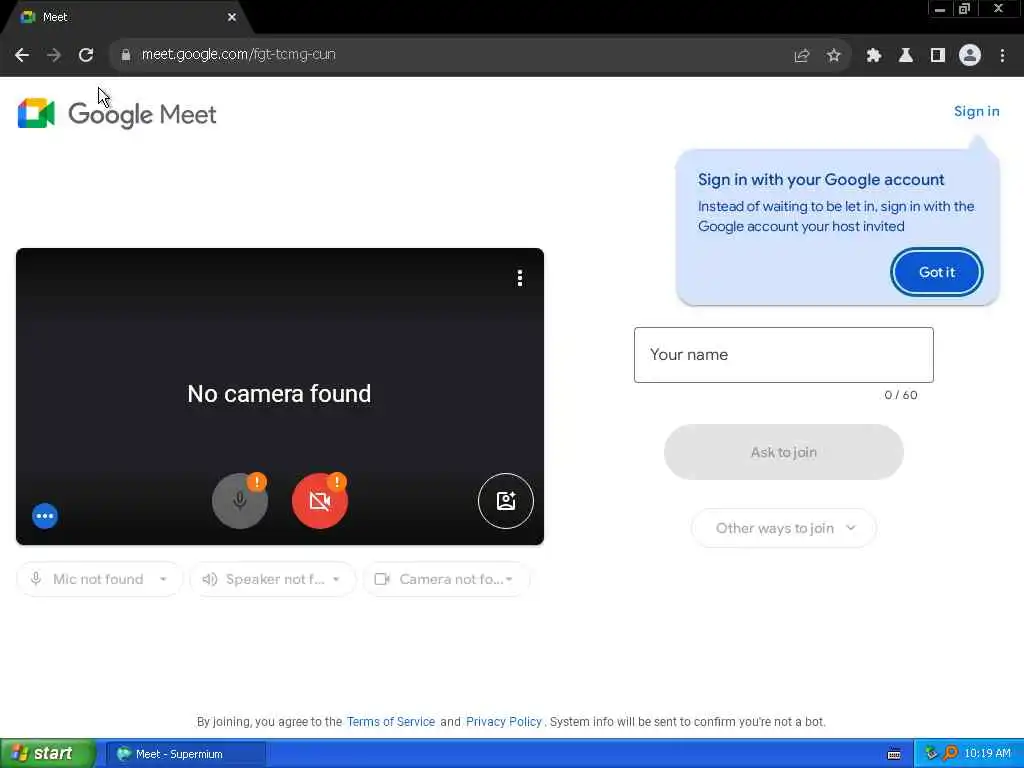Viewport: 1024px width, 768px height.
Task: Click the Sign in with your Google account heading
Action: [x=821, y=180]
